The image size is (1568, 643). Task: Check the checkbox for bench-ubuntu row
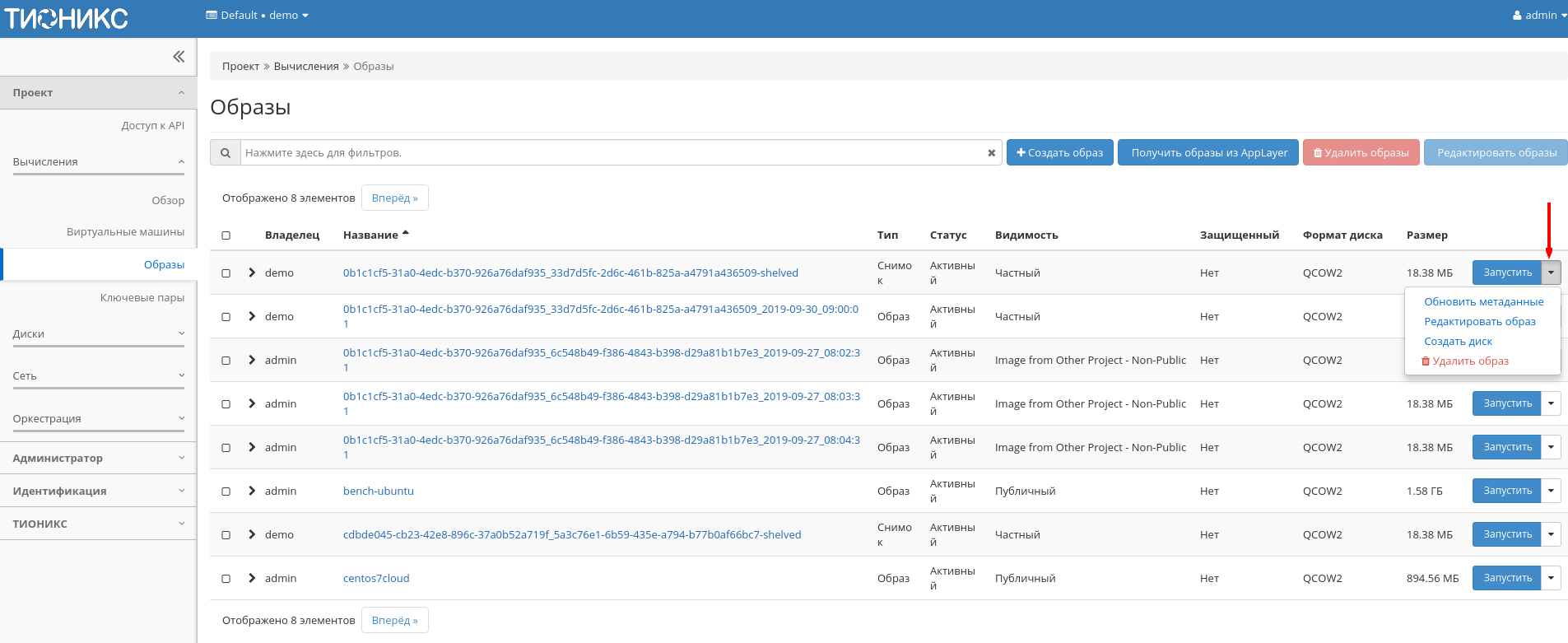[226, 492]
